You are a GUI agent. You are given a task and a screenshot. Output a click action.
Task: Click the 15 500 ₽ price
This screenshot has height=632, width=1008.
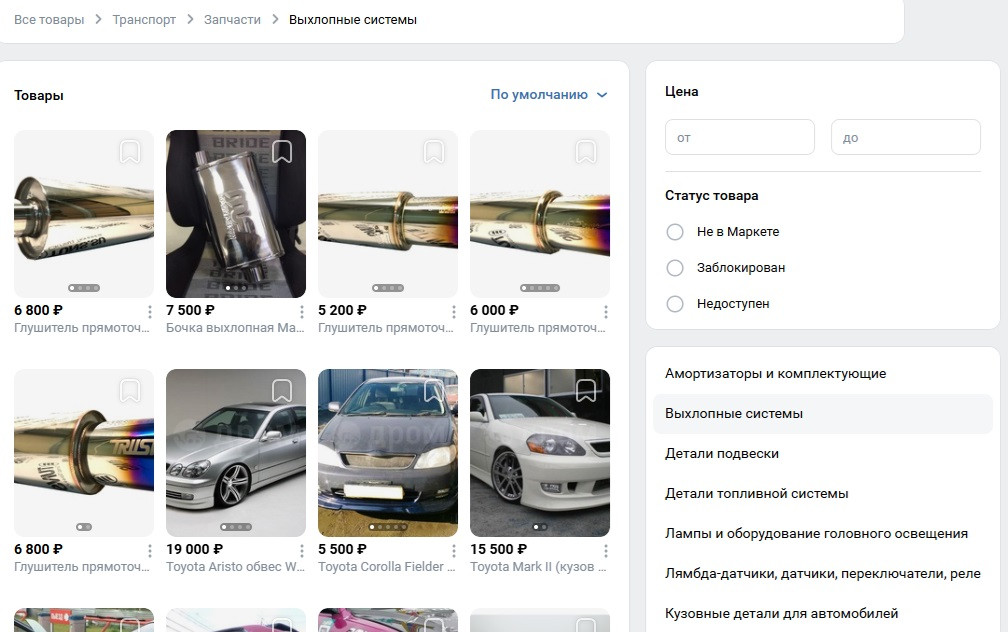coord(498,549)
